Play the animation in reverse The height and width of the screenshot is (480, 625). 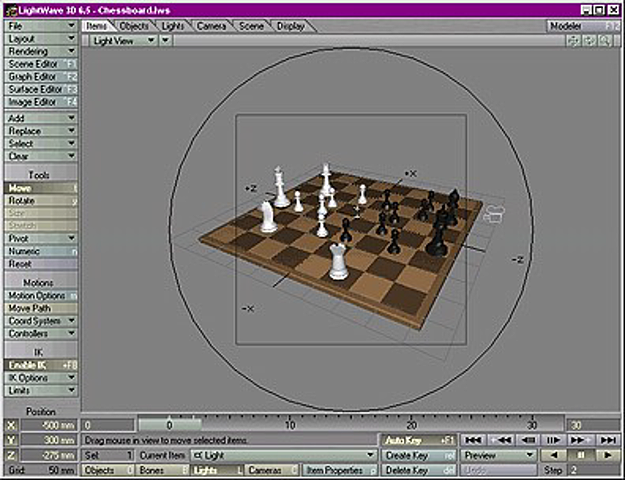(553, 455)
